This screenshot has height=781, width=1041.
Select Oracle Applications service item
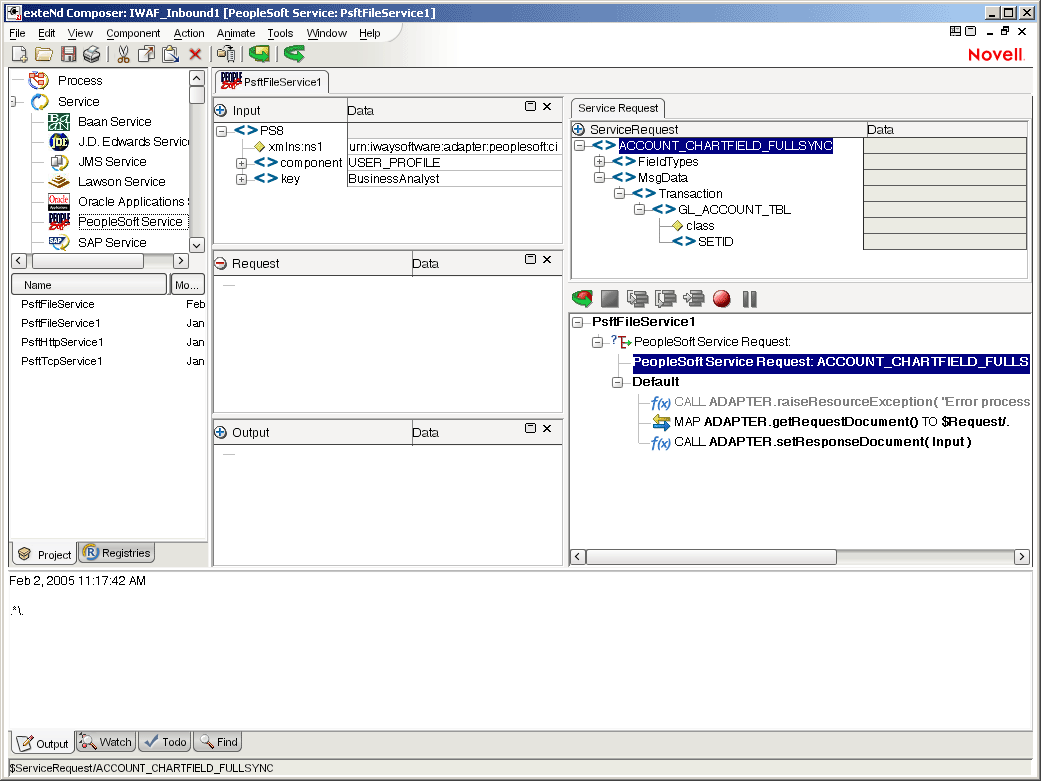133,201
